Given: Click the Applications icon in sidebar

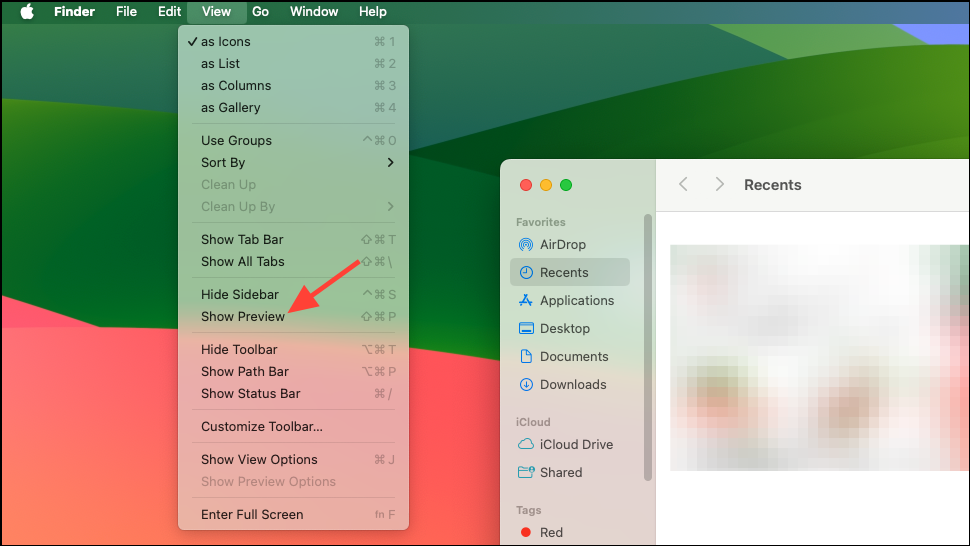Looking at the screenshot, I should (526, 301).
